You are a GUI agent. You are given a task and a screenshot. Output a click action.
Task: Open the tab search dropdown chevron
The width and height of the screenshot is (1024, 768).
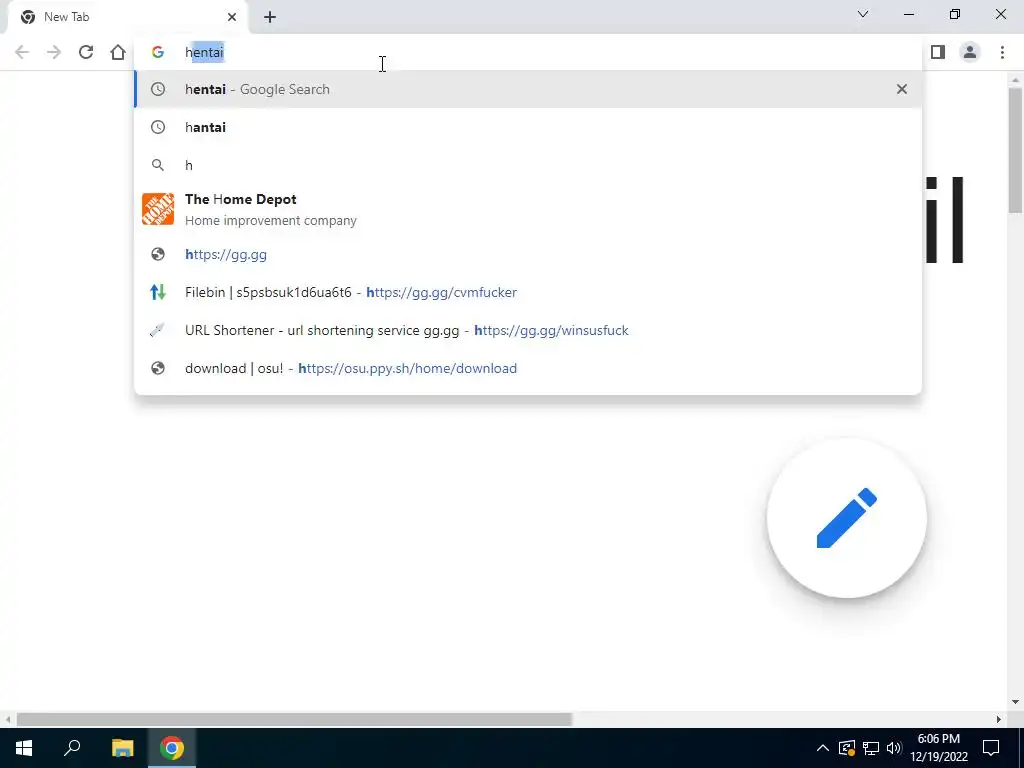pos(863,14)
